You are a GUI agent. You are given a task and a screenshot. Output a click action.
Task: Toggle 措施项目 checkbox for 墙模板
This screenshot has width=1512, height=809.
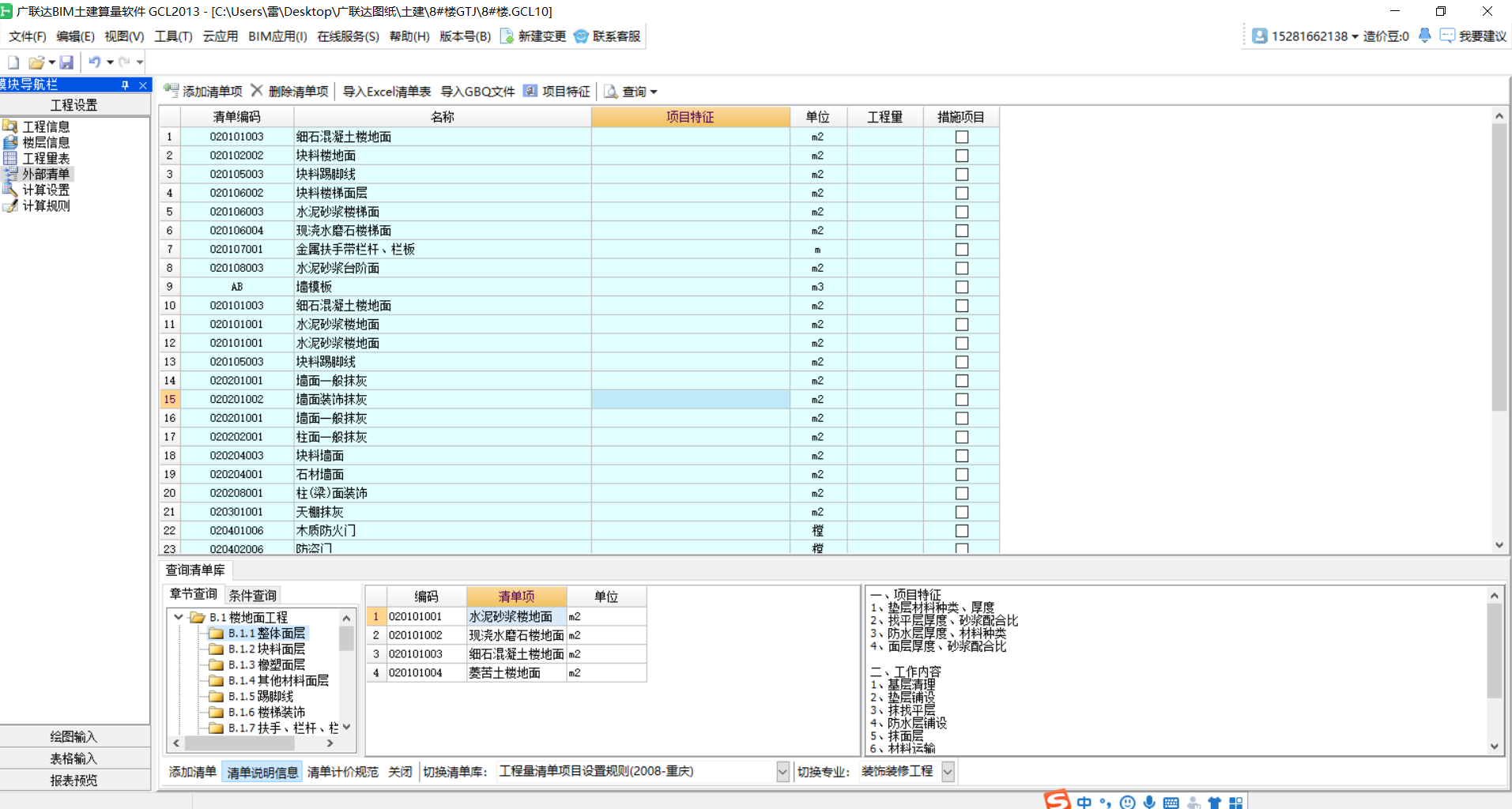click(x=962, y=287)
